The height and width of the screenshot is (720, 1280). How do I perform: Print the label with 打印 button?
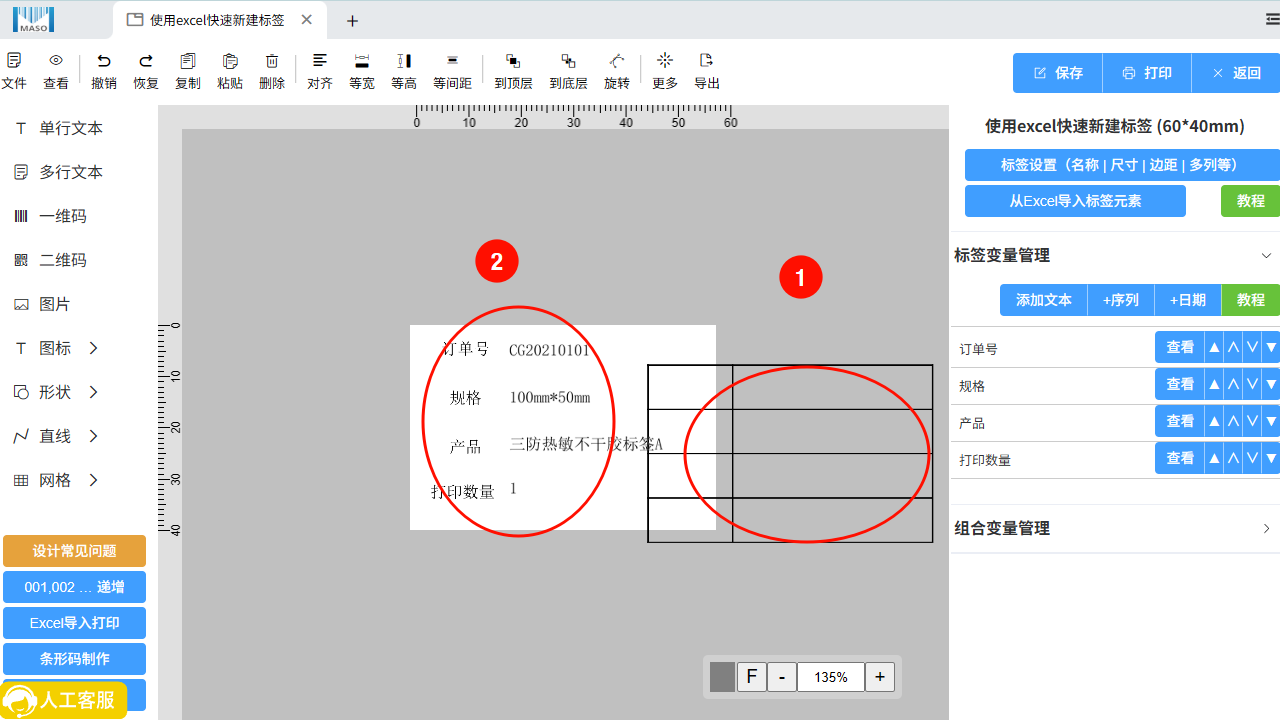tap(1147, 73)
